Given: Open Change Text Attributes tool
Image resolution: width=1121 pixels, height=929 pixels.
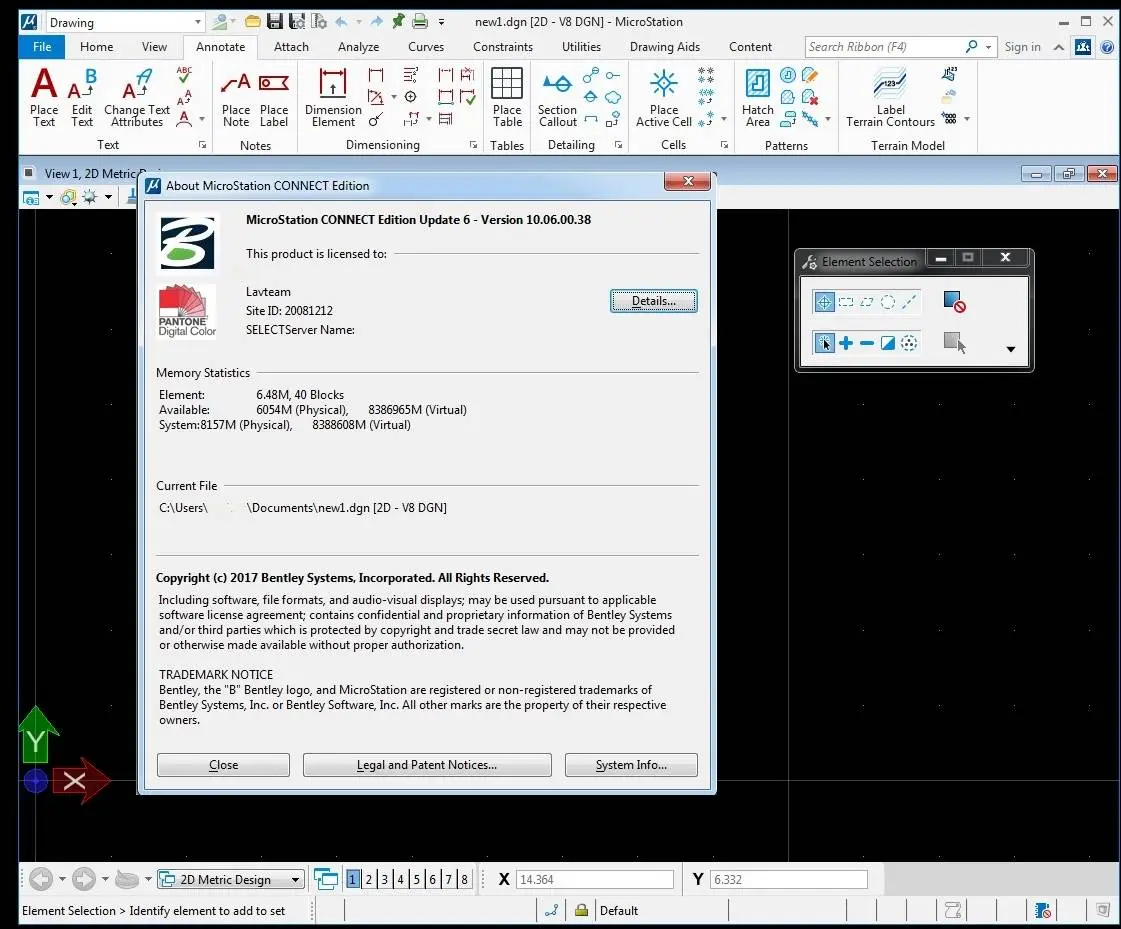Looking at the screenshot, I should pos(137,97).
